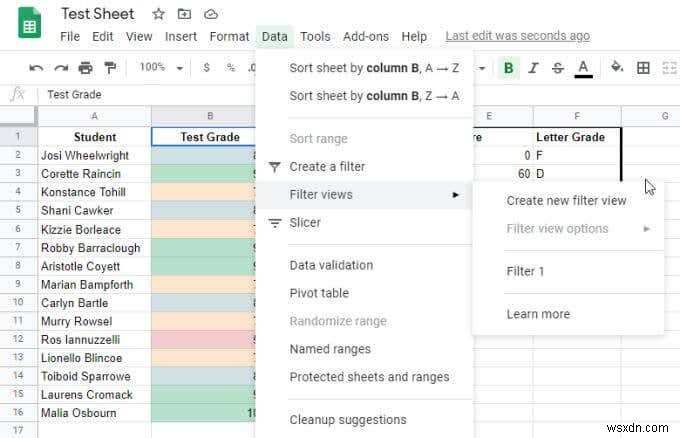Click the Print icon
The width and height of the screenshot is (680, 438).
pyautogui.click(x=85, y=68)
